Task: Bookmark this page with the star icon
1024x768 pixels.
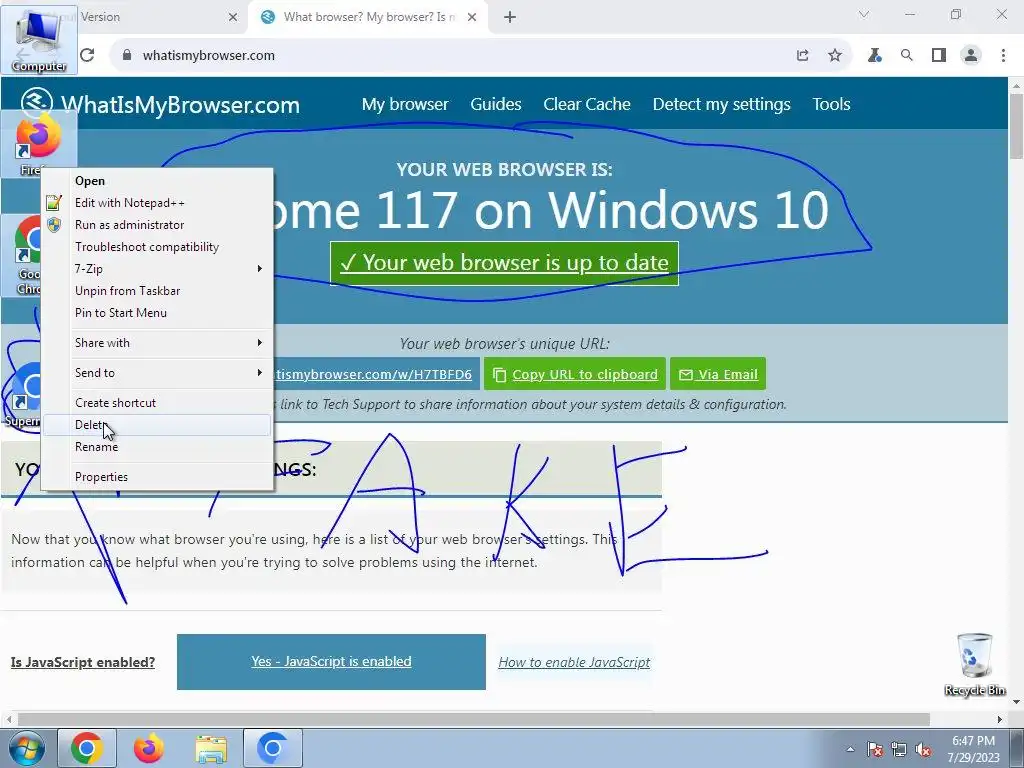Action: (835, 56)
